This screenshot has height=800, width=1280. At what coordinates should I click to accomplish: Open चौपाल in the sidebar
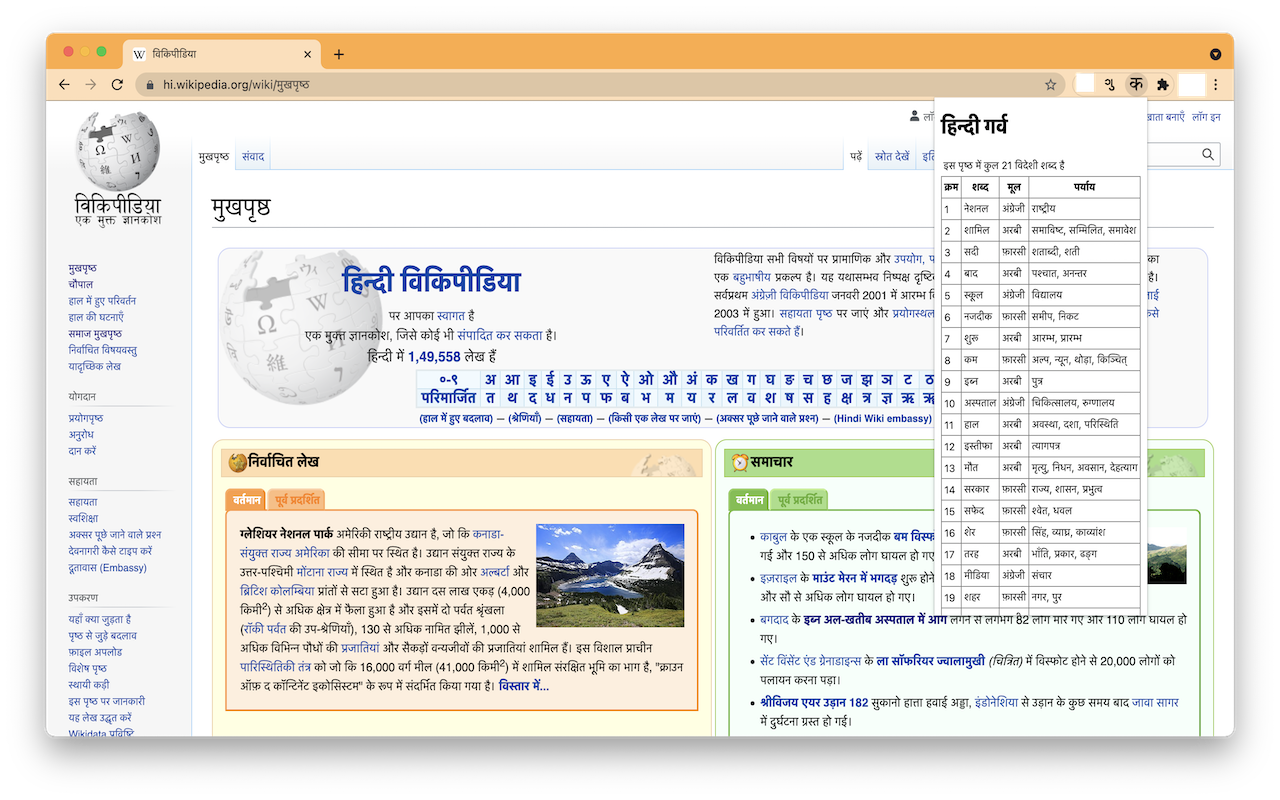(81, 285)
